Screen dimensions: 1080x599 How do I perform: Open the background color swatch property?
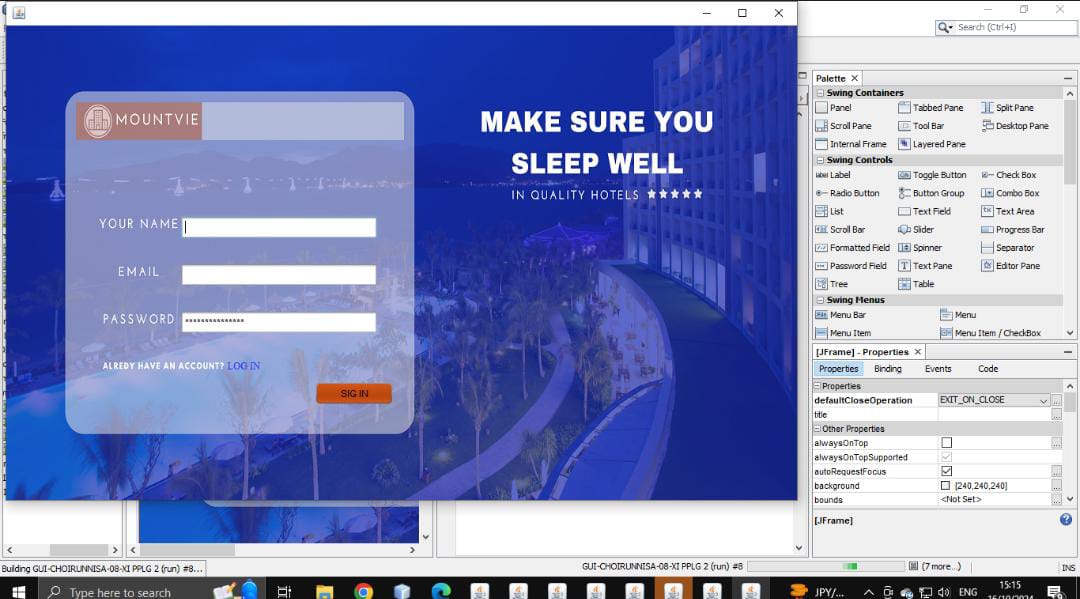[946, 486]
